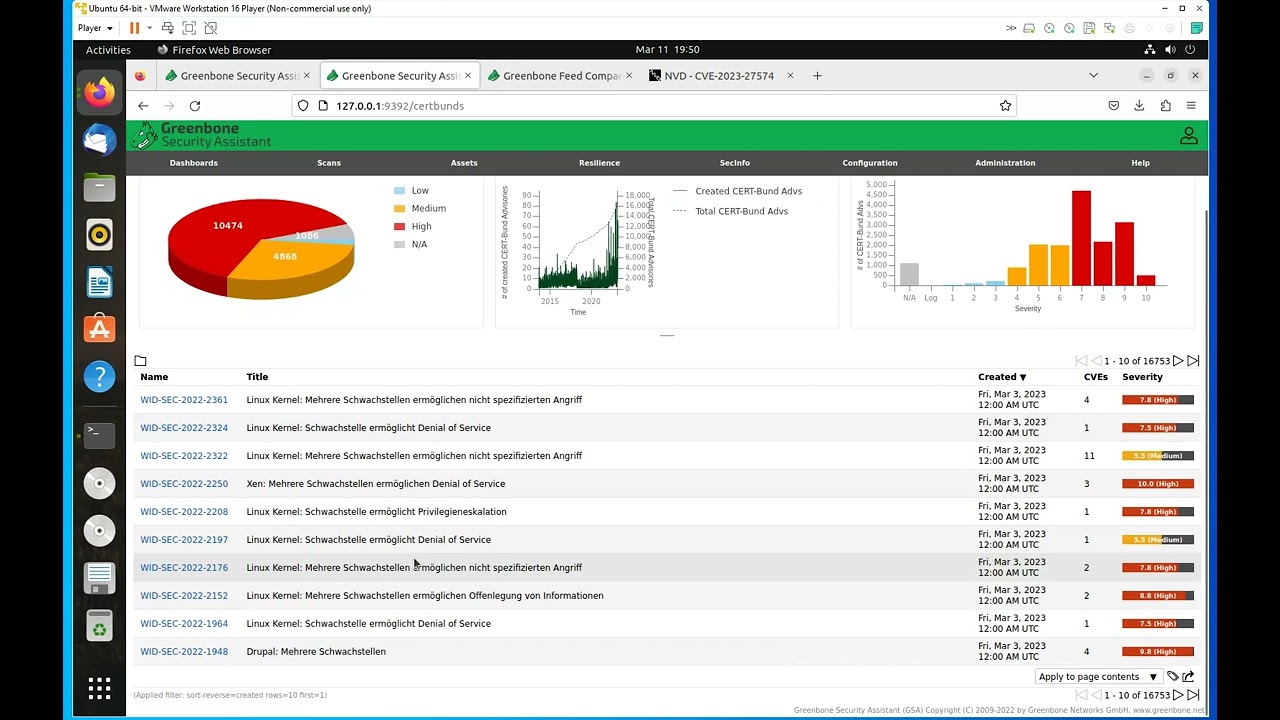Image resolution: width=1280 pixels, height=720 pixels.
Task: Click the Activities button in Ubuntu top bar
Action: click(x=108, y=50)
